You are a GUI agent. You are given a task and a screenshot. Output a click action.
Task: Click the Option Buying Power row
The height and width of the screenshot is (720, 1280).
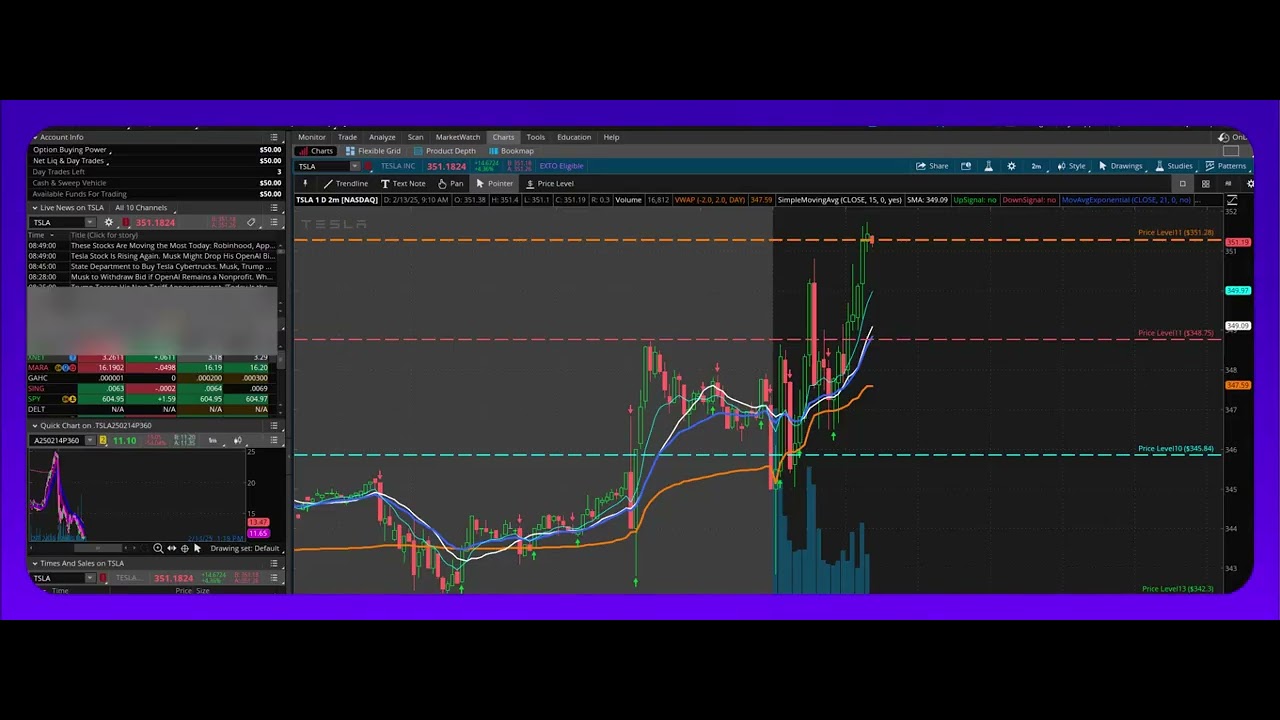(x=155, y=150)
